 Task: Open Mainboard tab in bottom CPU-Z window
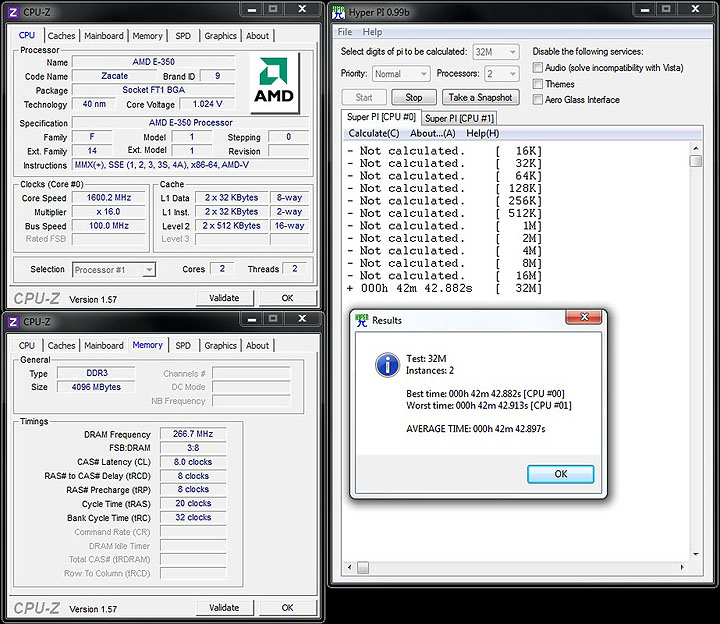(x=104, y=345)
